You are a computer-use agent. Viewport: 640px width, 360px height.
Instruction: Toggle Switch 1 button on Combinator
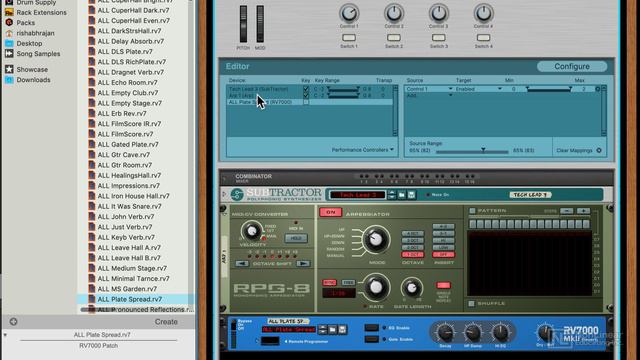[x=349, y=38]
